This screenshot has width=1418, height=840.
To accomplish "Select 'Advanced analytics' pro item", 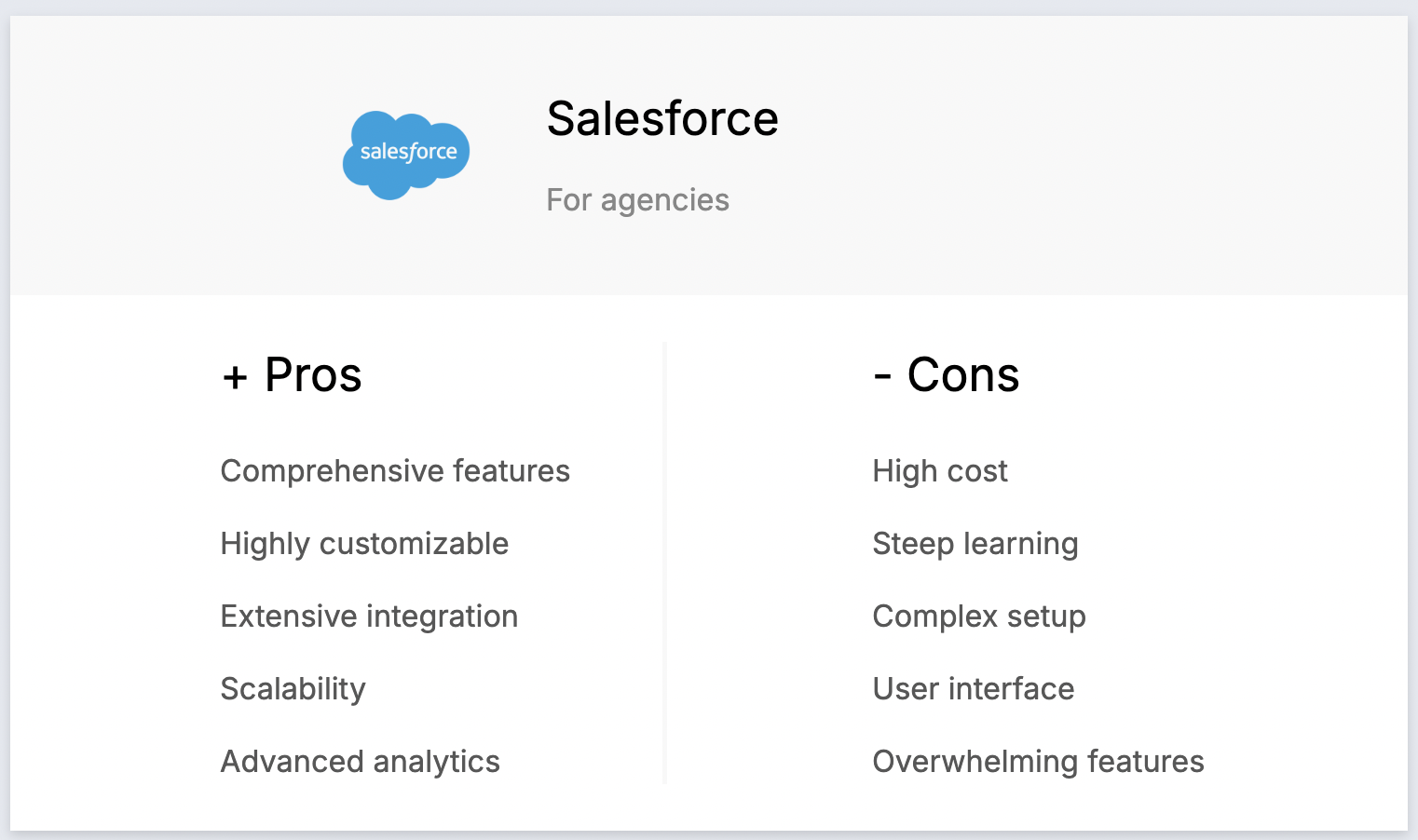I will tap(360, 762).
